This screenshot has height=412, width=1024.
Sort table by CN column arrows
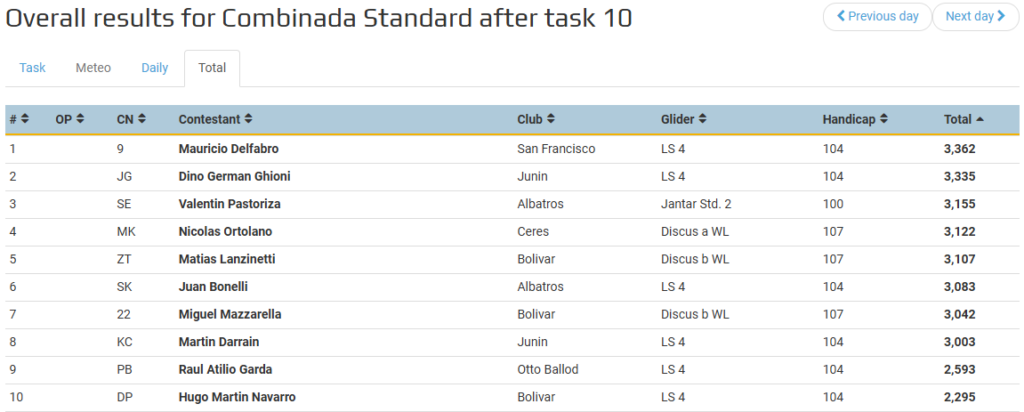pos(142,119)
